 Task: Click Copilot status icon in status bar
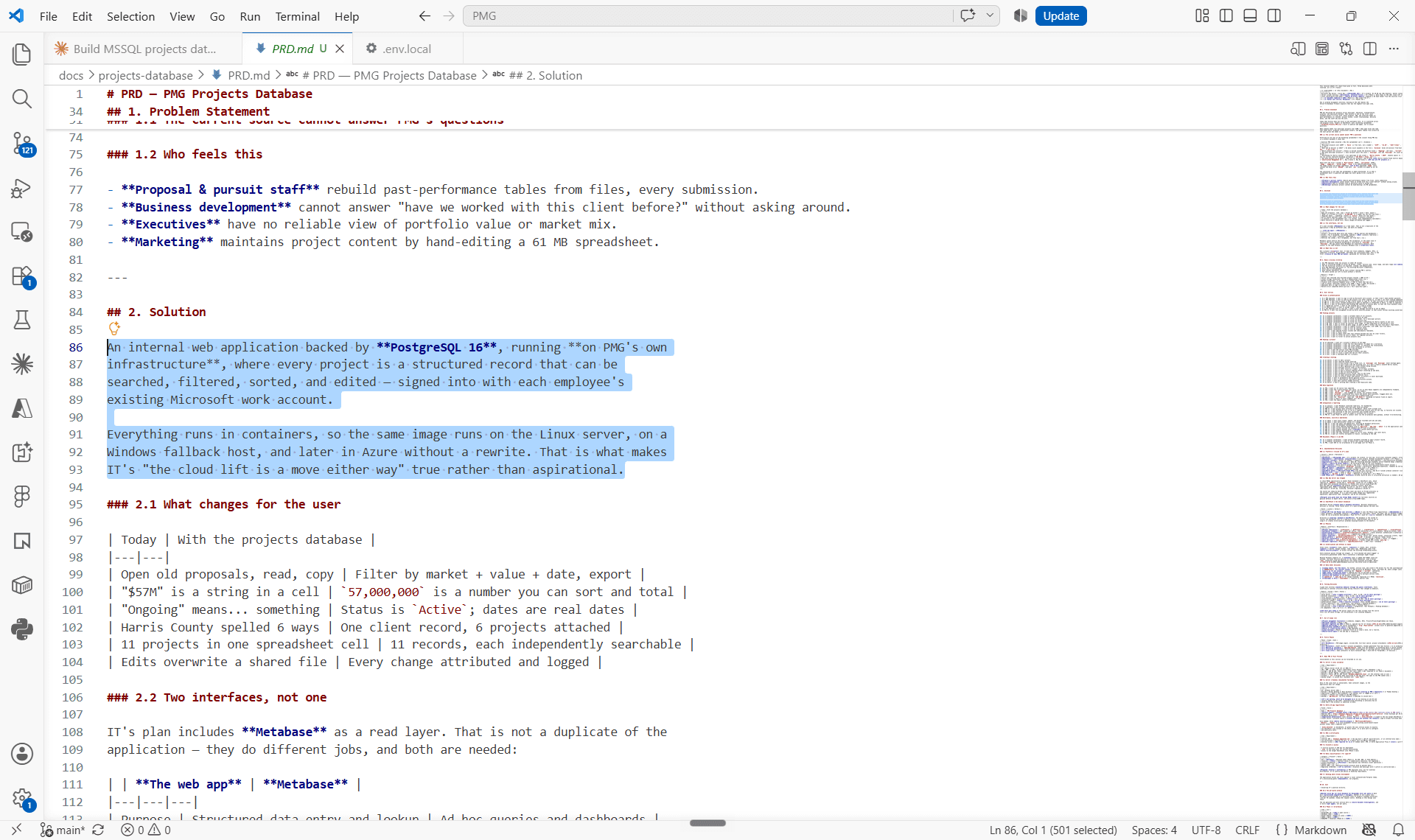(x=1369, y=830)
